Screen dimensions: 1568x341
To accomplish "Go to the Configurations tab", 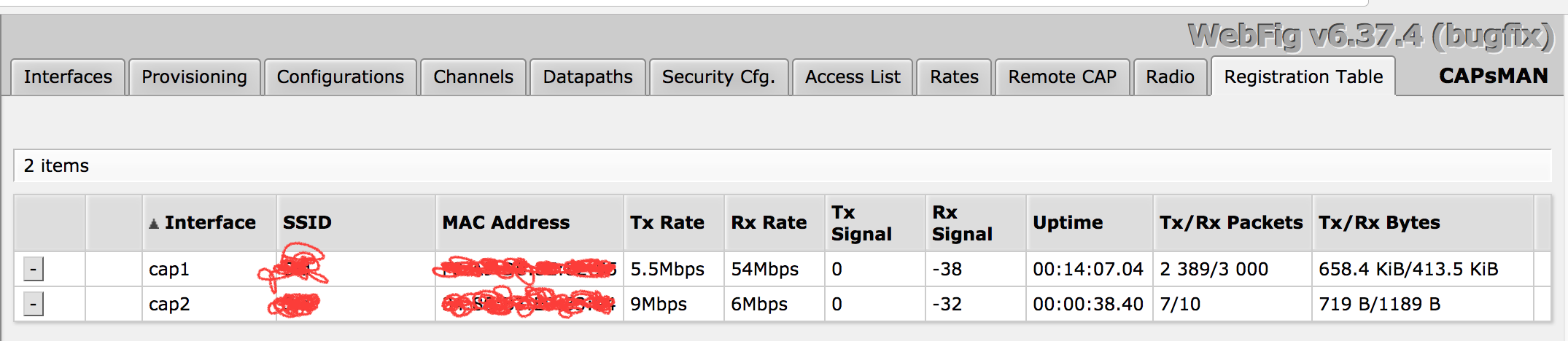I will point(340,77).
